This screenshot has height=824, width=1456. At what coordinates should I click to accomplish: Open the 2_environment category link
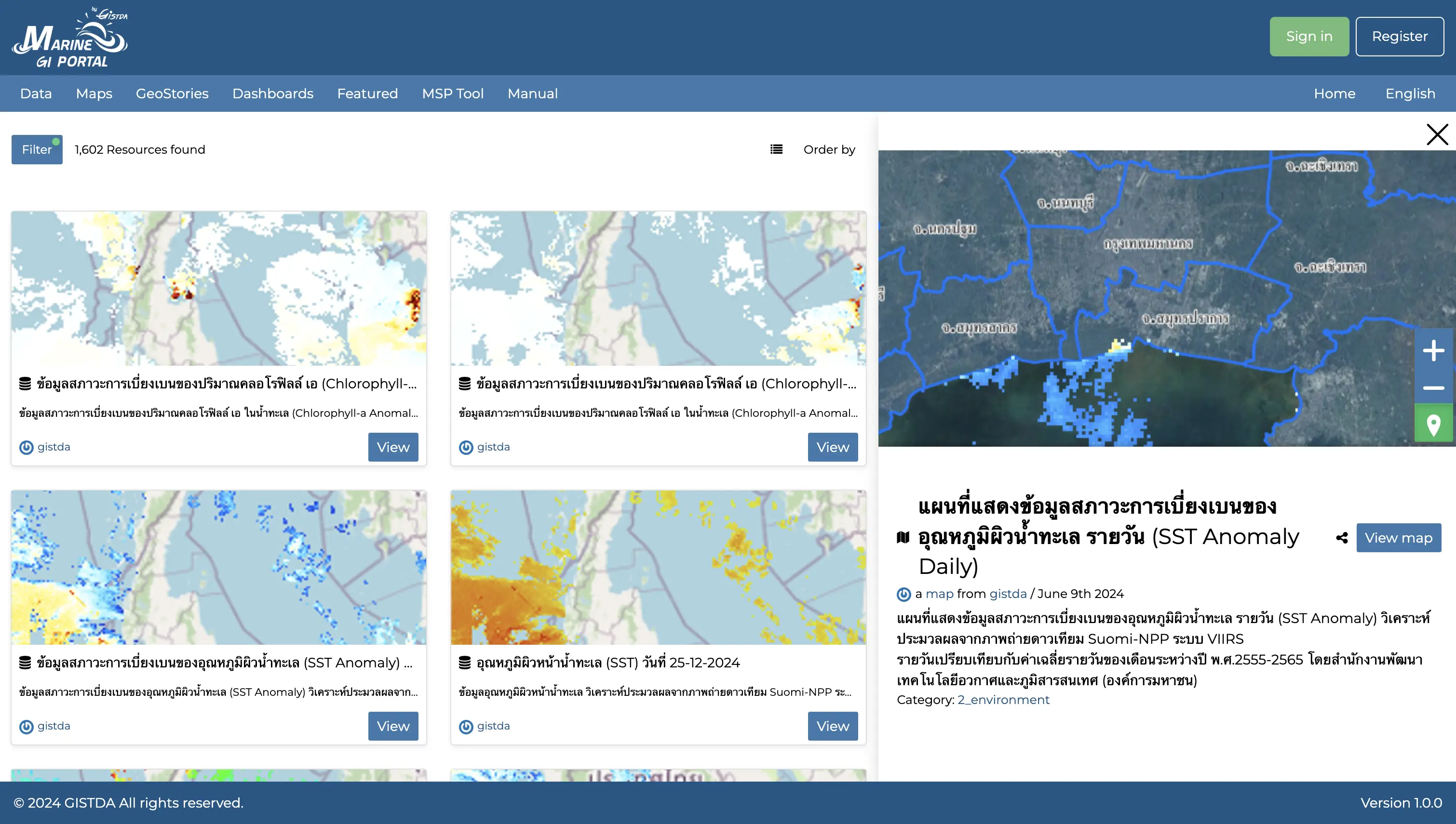(x=1003, y=700)
